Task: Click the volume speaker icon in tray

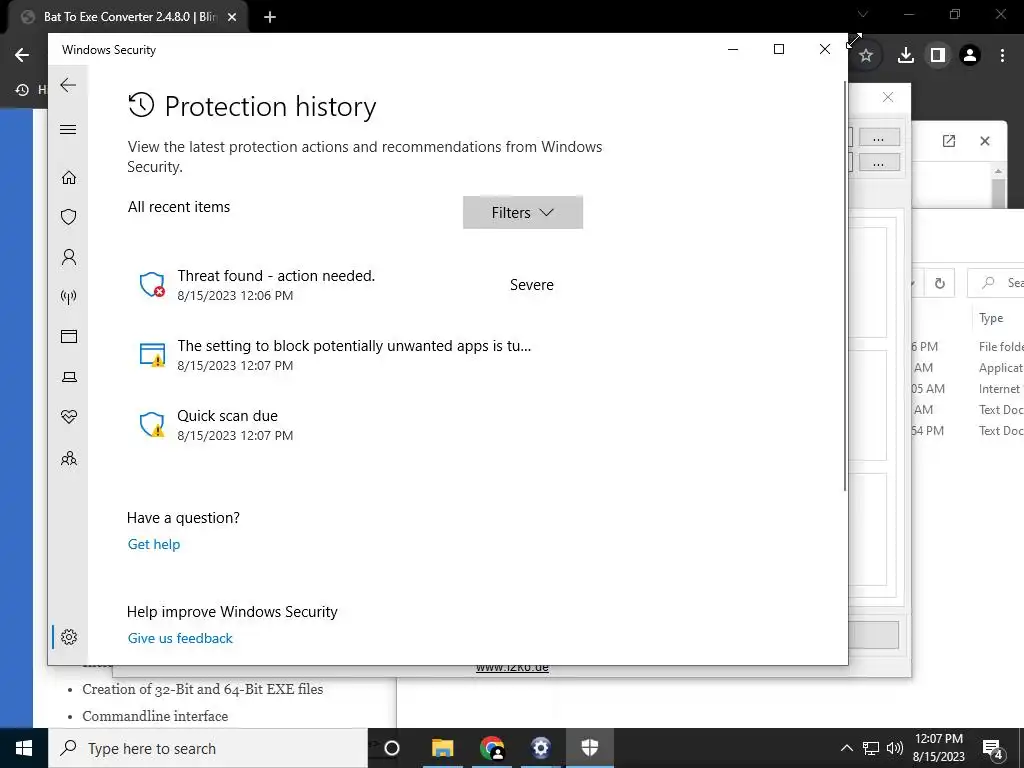Action: [x=895, y=748]
